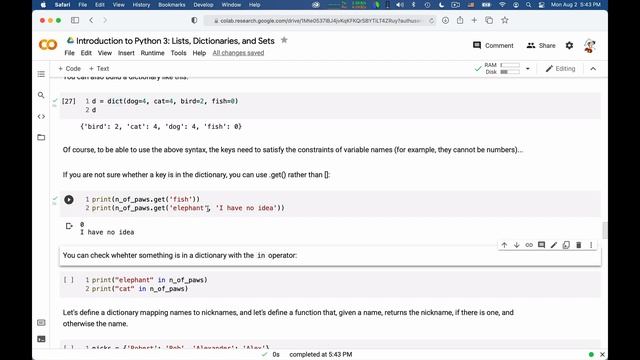Click the notebook vertical scrollbar thumb
Viewport: 640px width, 360px height.
(604, 230)
